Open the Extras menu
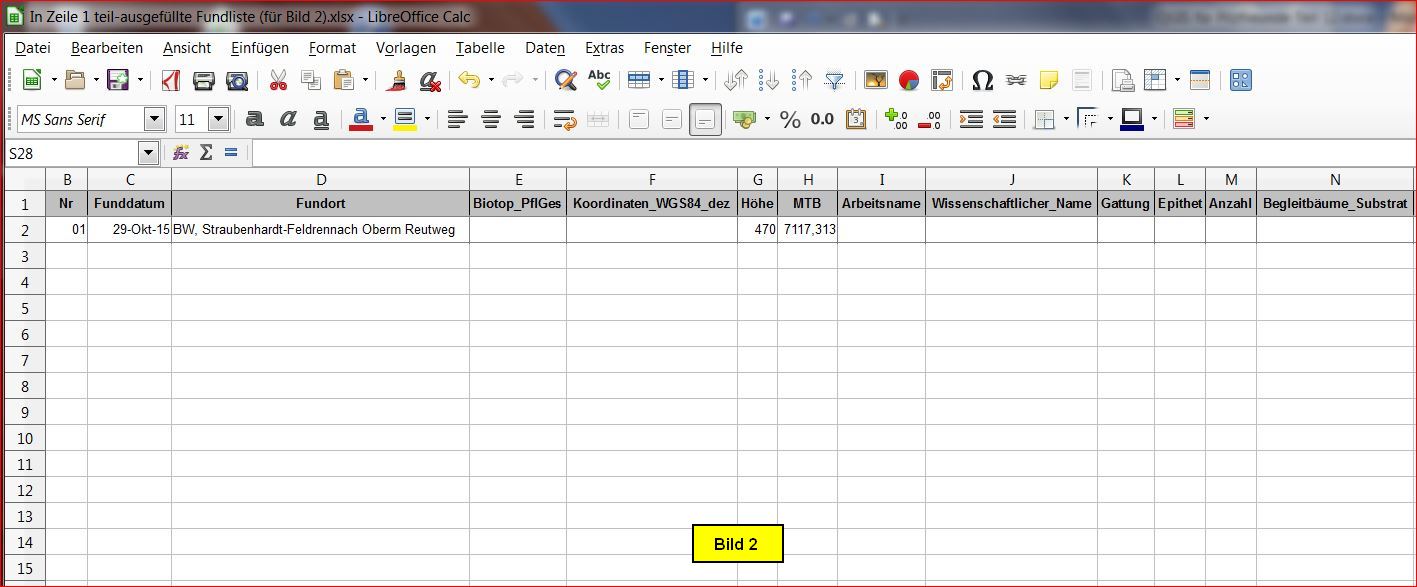 point(604,48)
